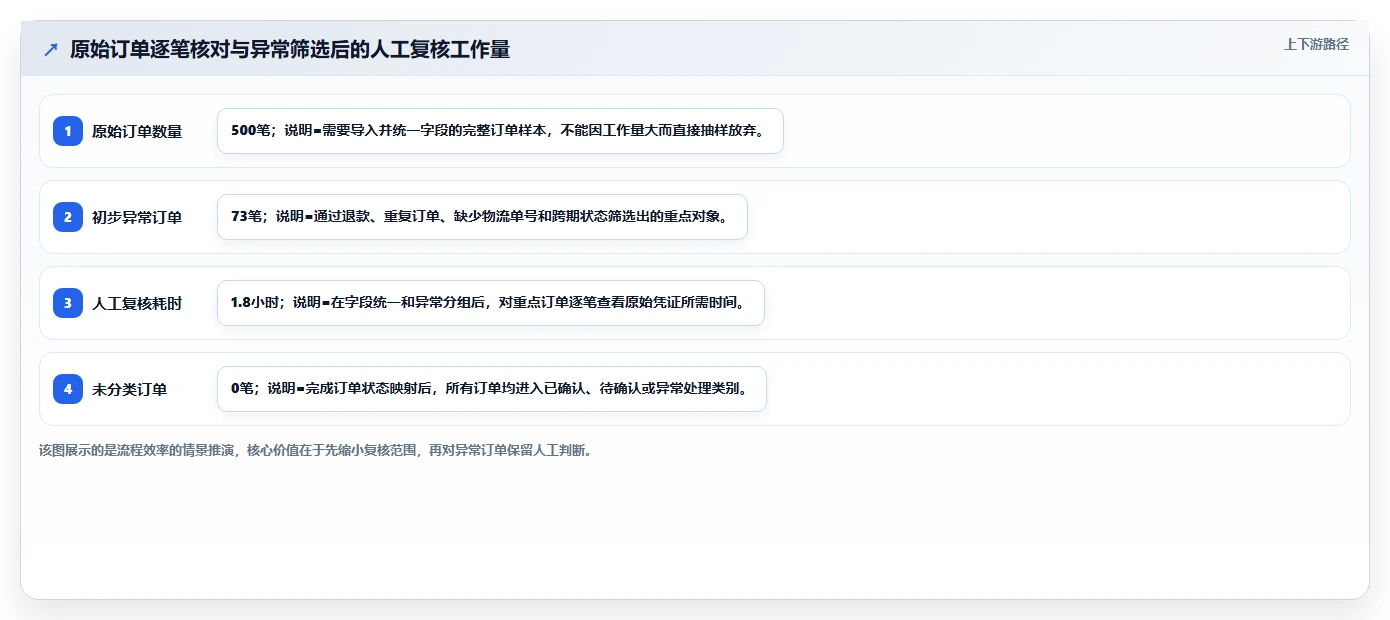Click the 初步异常订单 label
Viewport: 1390px width, 620px height.
(137, 217)
